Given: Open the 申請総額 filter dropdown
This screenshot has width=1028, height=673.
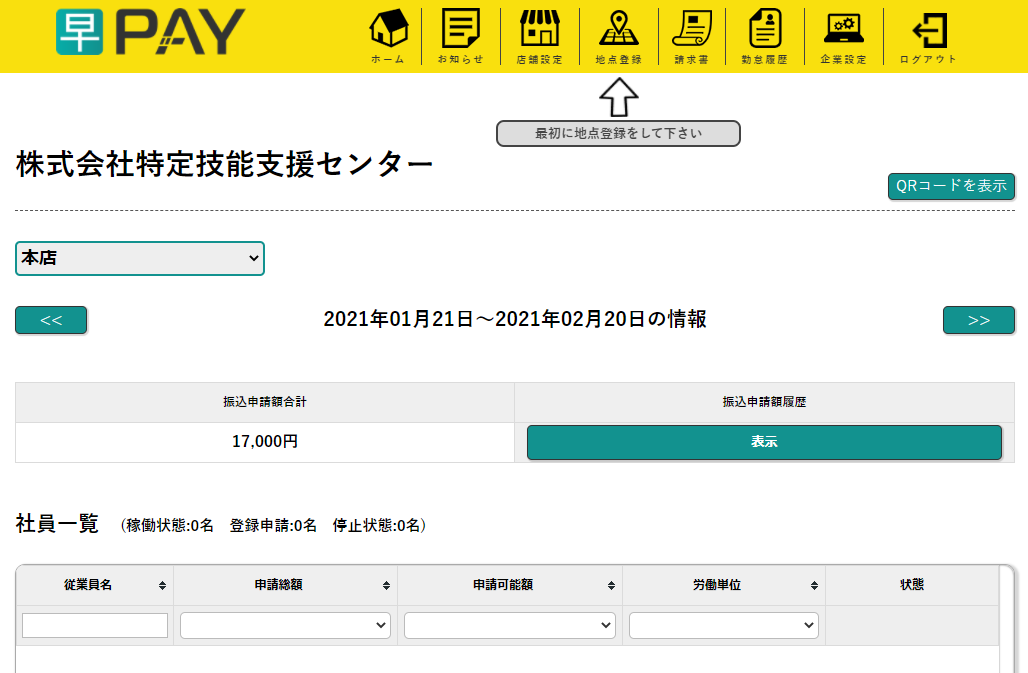Looking at the screenshot, I should (285, 625).
